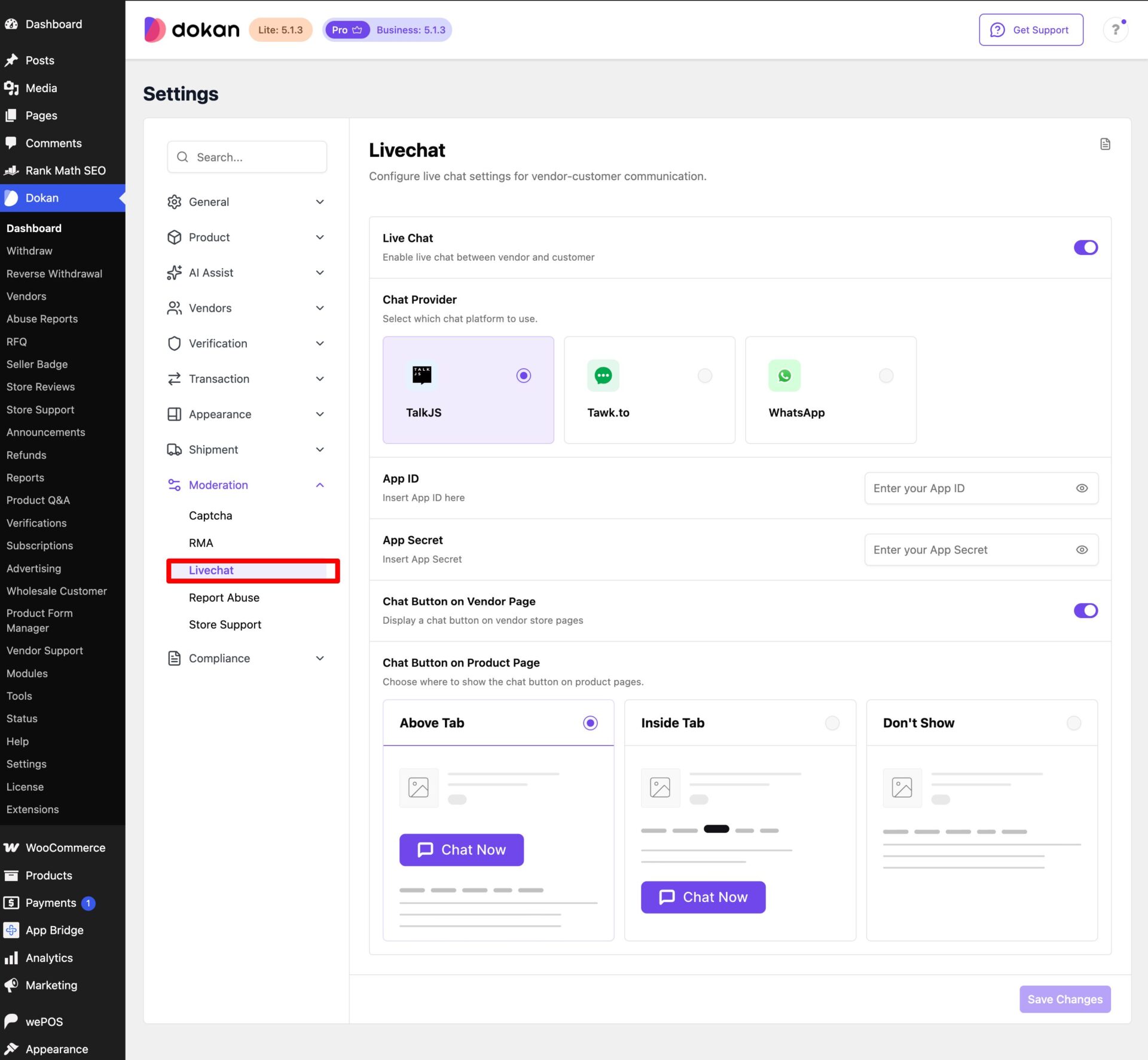Click the search magnifier icon in settings
Viewport: 1148px width, 1060px height.
click(x=182, y=157)
